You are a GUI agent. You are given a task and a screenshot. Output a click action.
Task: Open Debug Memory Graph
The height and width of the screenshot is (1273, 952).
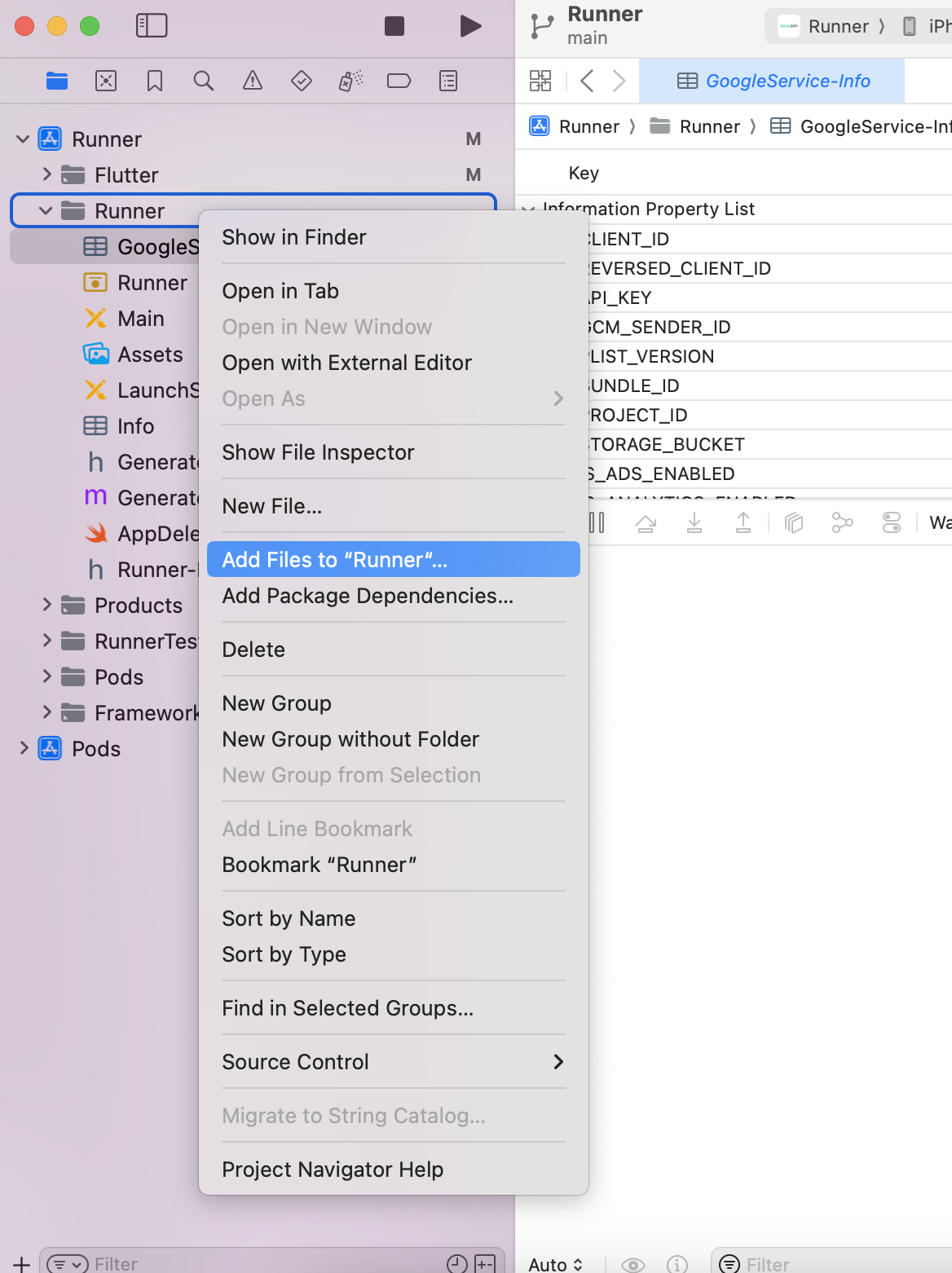[843, 522]
